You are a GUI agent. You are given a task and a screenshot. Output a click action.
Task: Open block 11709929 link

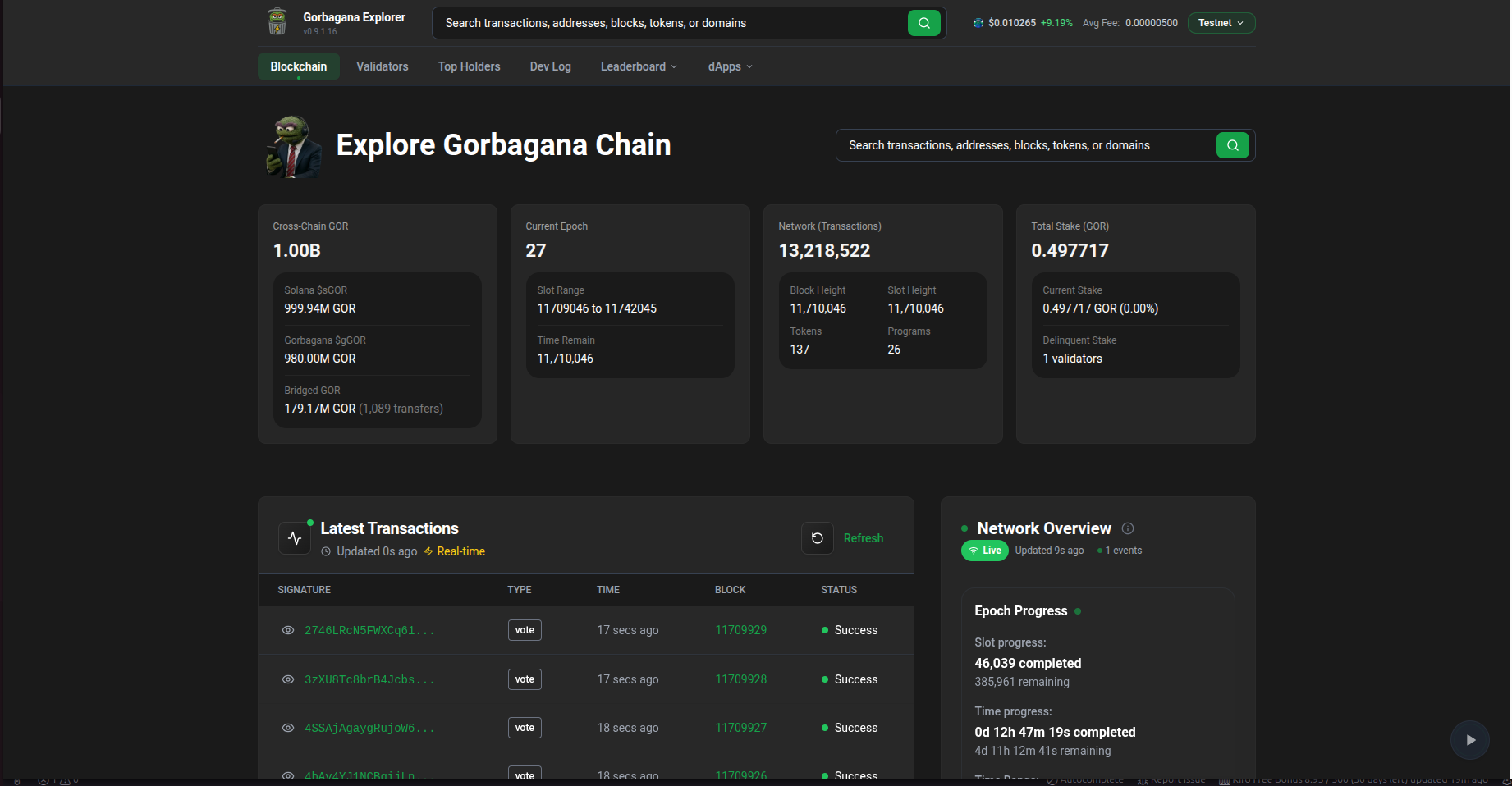click(x=740, y=630)
